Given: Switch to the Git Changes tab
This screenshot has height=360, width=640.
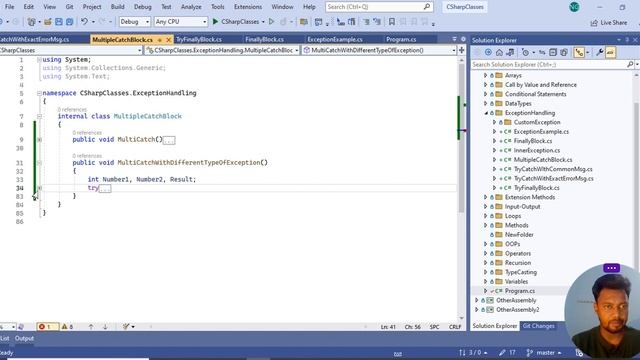Looking at the screenshot, I should (x=539, y=326).
